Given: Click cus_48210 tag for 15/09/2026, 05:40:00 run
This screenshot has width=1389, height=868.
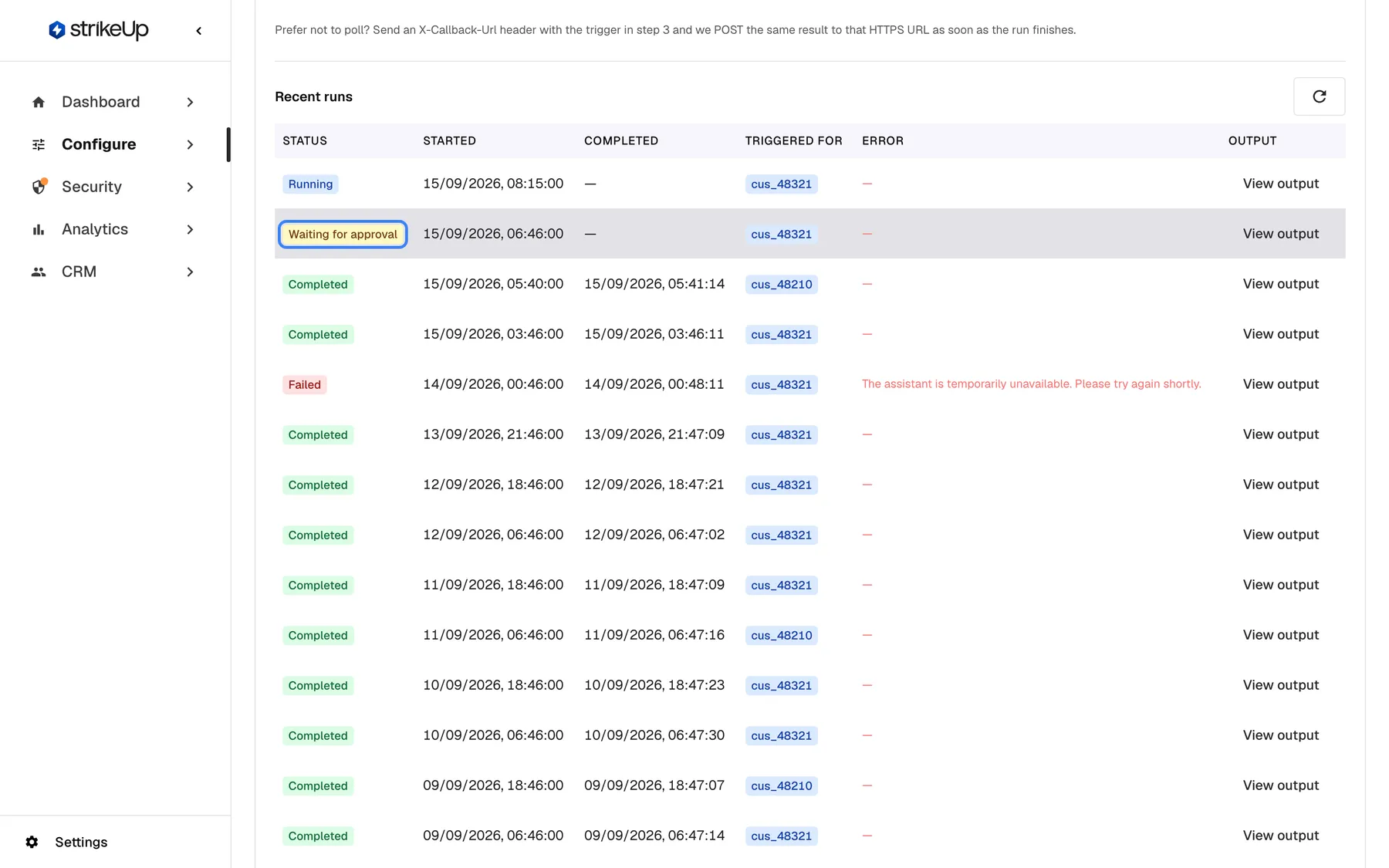Looking at the screenshot, I should pos(781,284).
